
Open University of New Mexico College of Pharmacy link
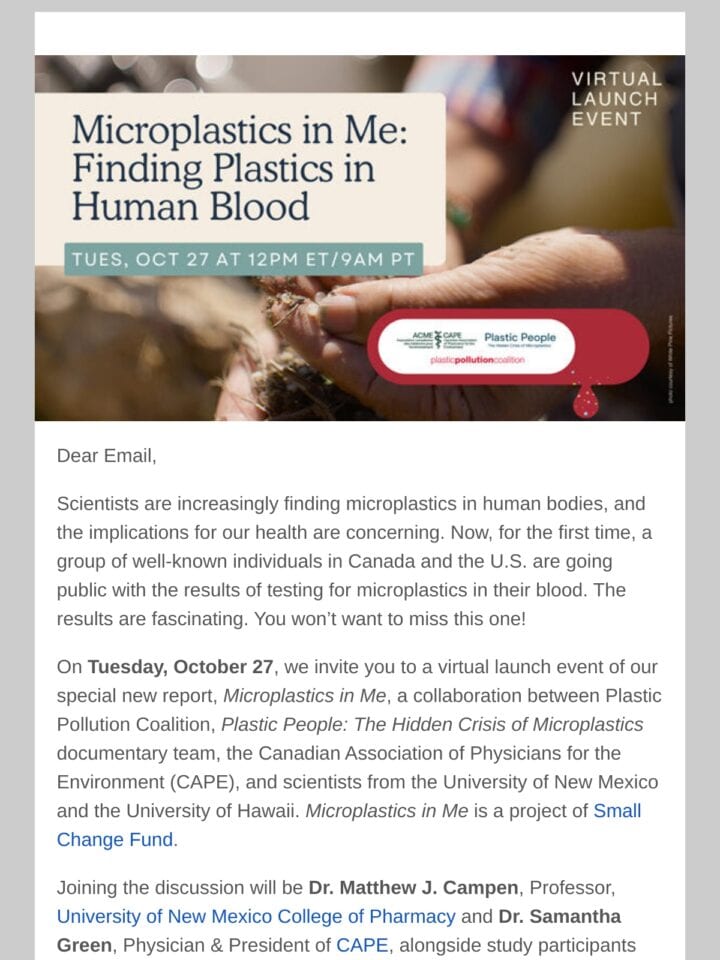(256, 917)
